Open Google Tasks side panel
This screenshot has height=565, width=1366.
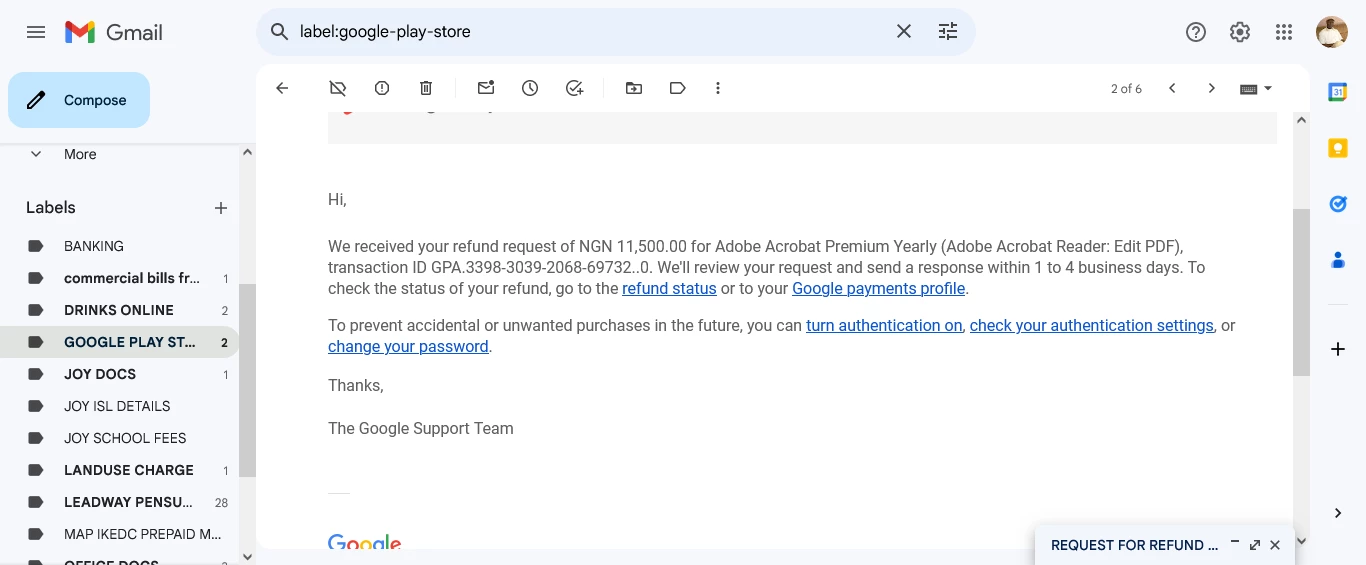tap(1338, 204)
